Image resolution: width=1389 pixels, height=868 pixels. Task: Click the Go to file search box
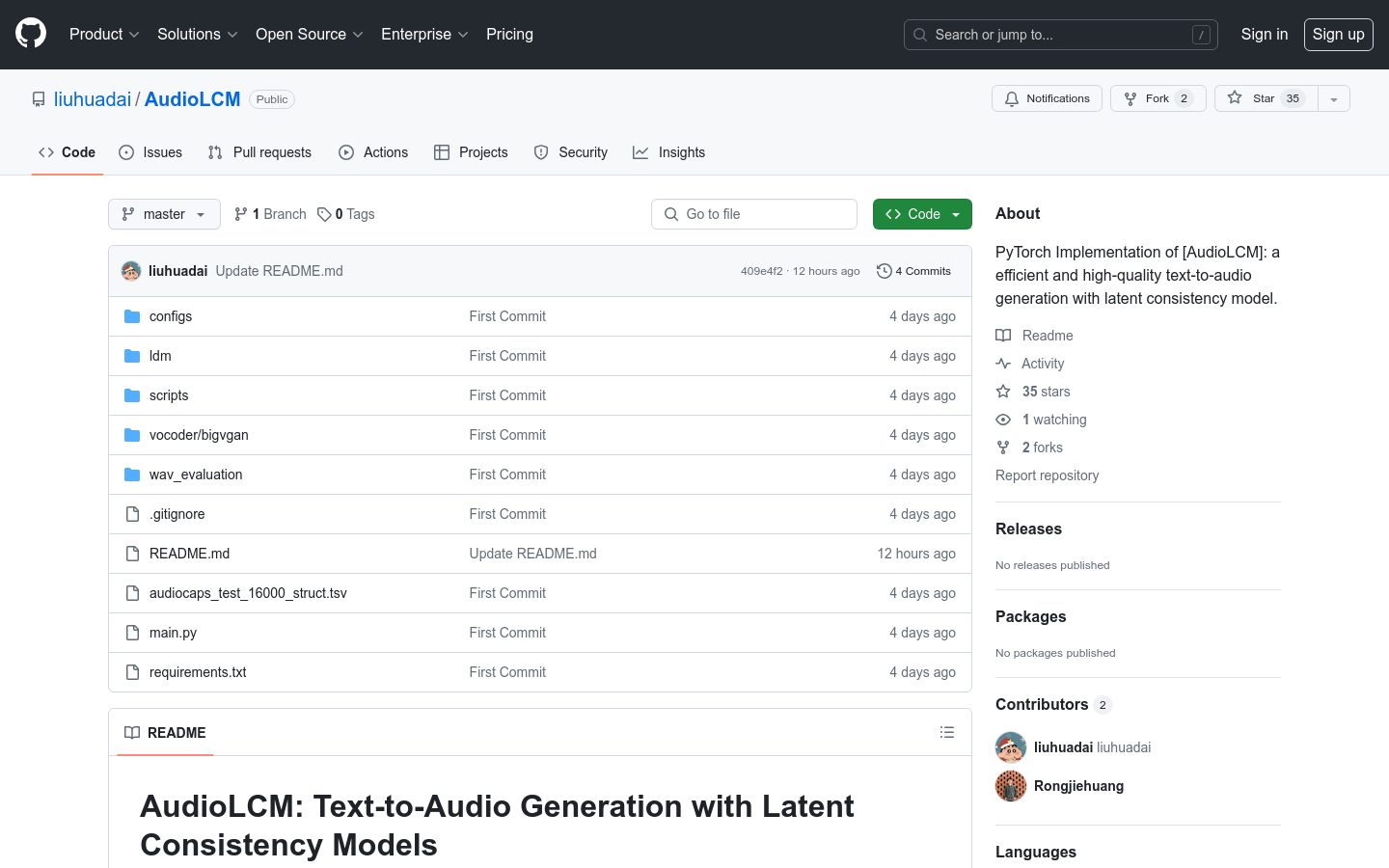tap(754, 214)
